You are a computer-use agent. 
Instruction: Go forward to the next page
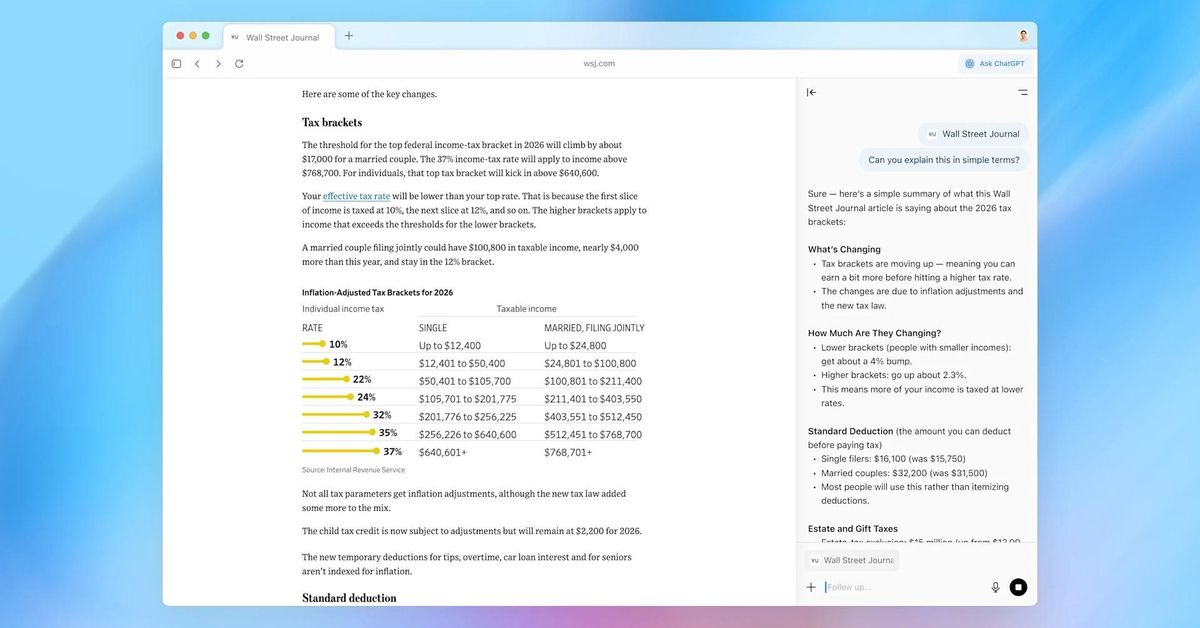click(x=218, y=63)
